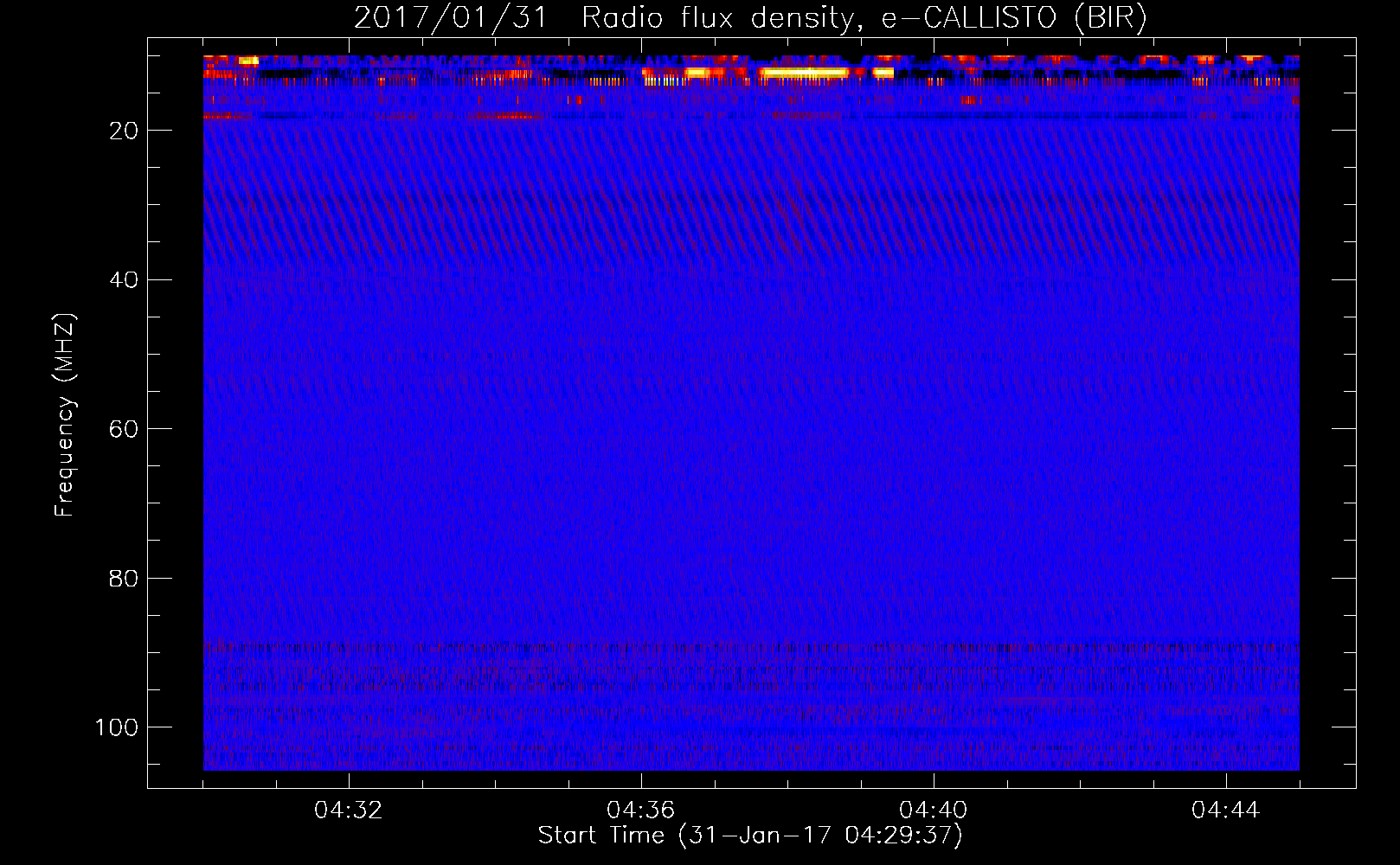Click the '60' frequency tick label
The image size is (1400, 865).
pos(124,429)
